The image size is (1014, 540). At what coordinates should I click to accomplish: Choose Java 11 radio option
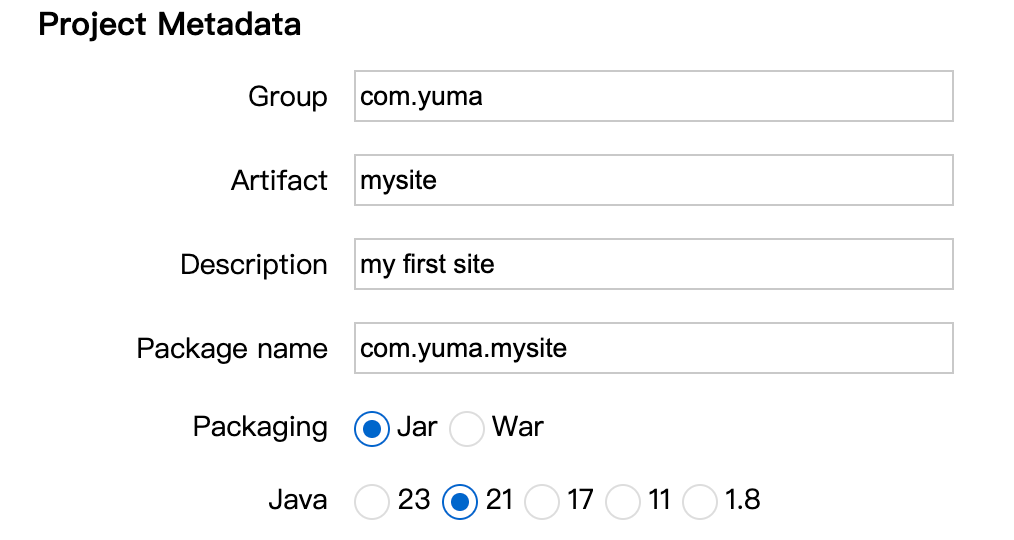623,501
